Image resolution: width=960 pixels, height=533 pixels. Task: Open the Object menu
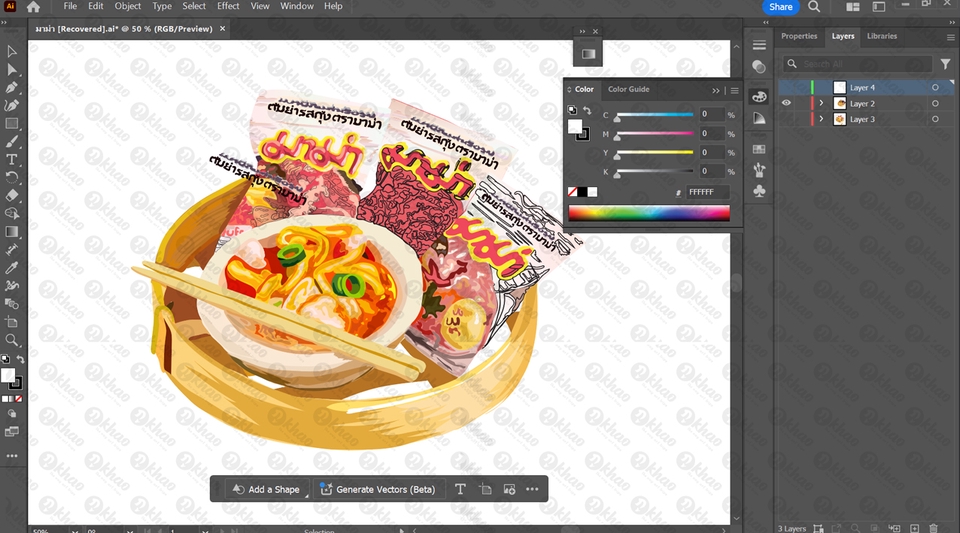(x=127, y=6)
